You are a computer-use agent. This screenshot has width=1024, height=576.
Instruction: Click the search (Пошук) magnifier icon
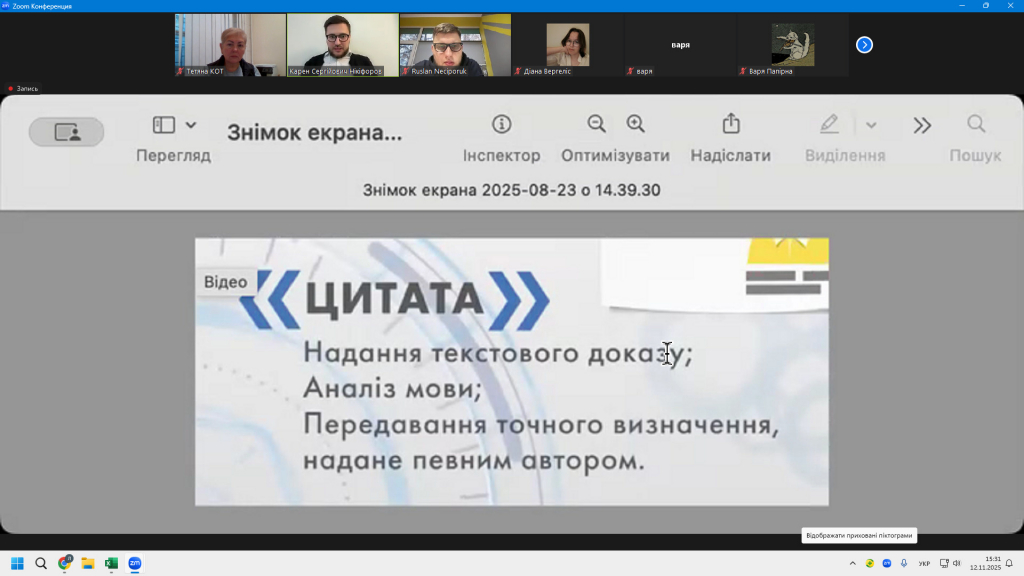976,124
